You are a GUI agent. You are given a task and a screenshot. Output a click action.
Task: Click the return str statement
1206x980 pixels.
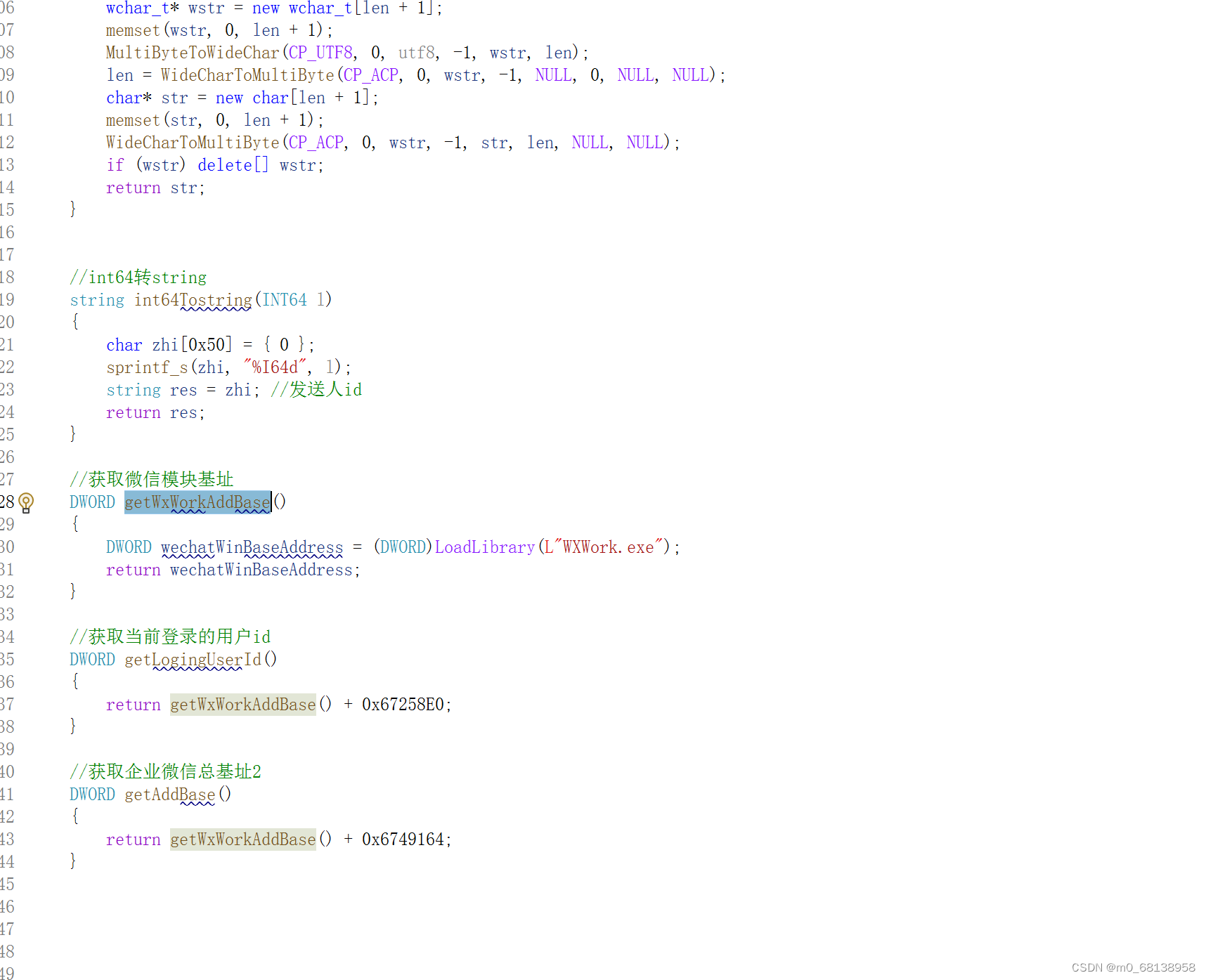(x=155, y=188)
